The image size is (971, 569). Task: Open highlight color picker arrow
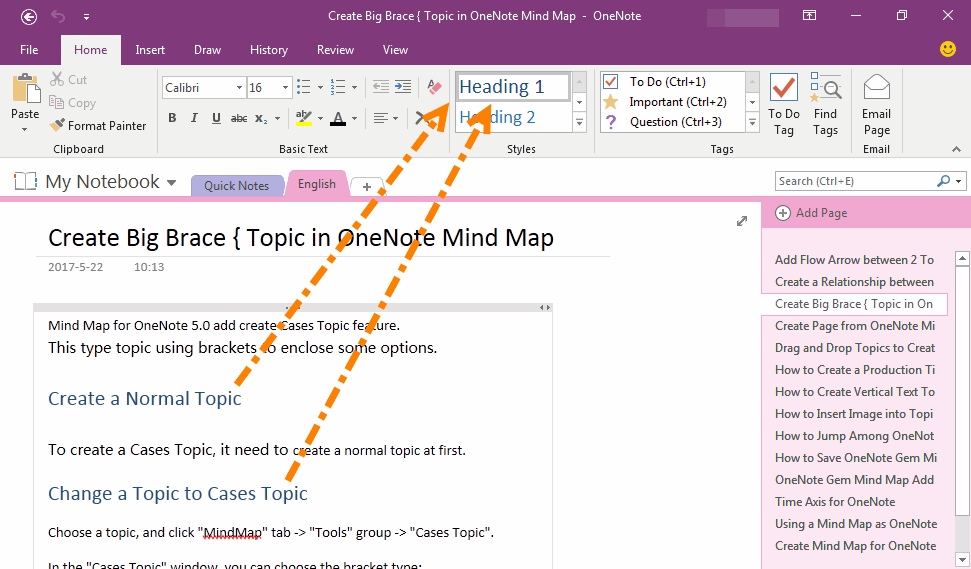pos(320,118)
